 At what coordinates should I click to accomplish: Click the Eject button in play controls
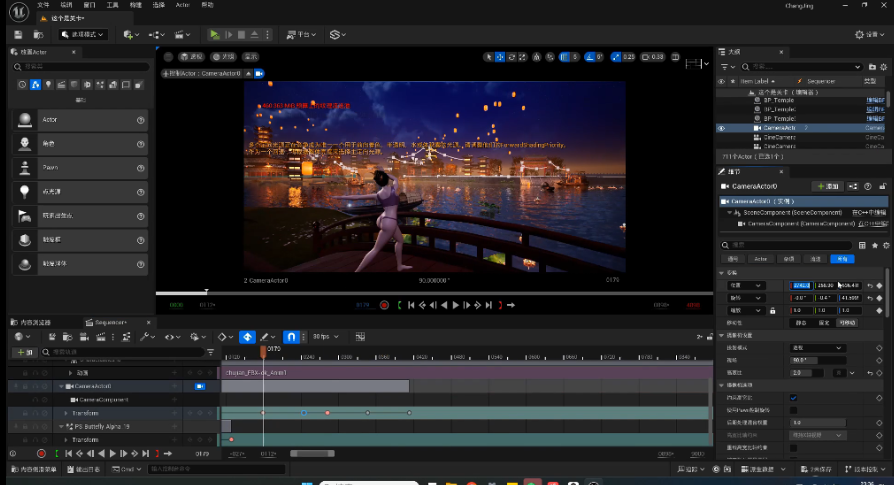click(x=254, y=35)
